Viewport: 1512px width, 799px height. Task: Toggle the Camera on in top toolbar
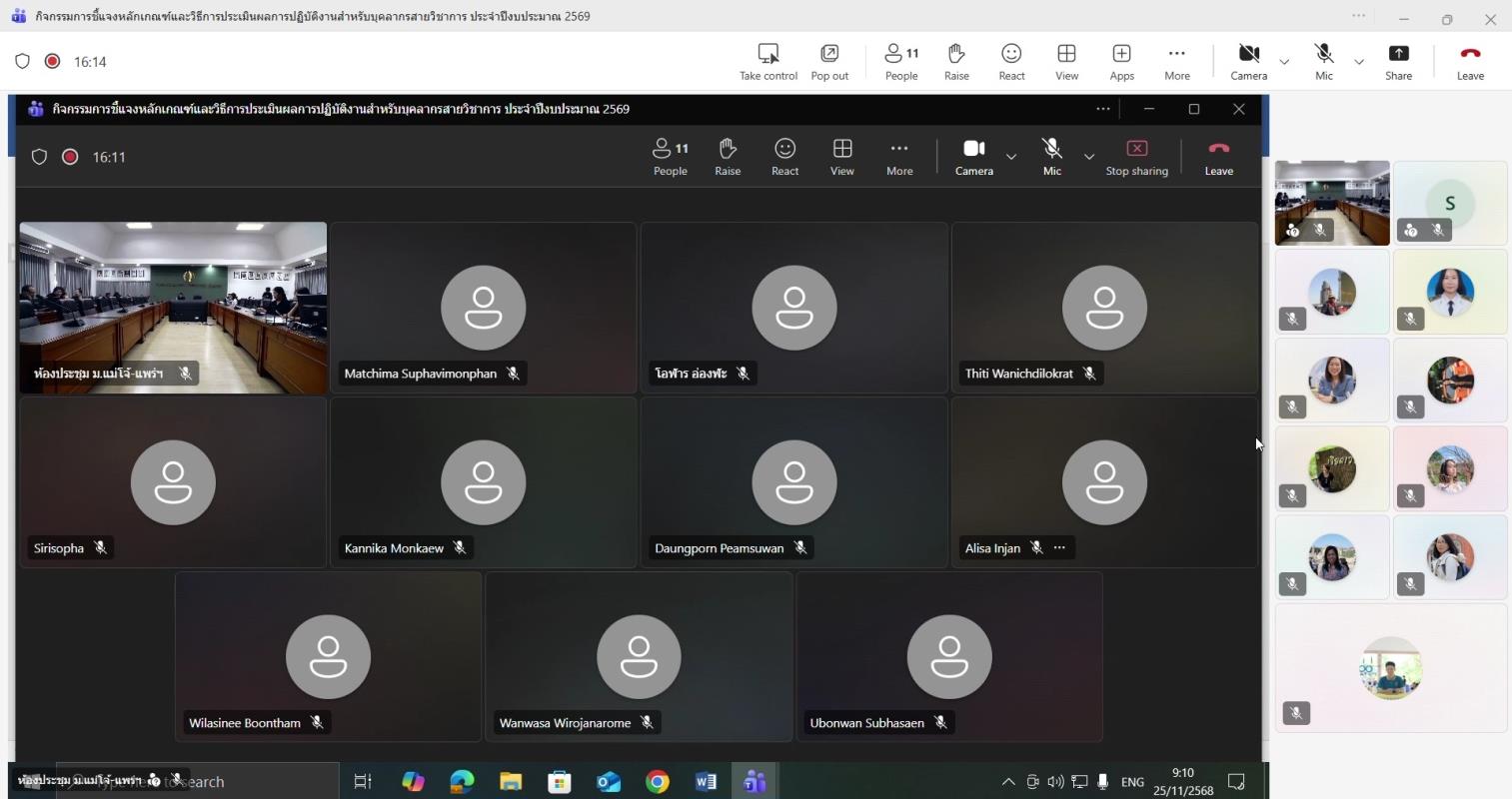1248,61
